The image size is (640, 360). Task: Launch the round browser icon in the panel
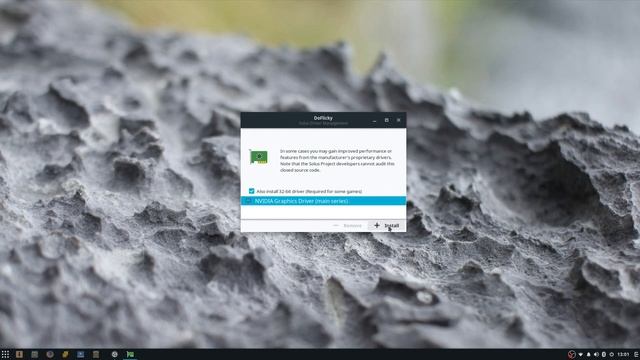(x=50, y=354)
